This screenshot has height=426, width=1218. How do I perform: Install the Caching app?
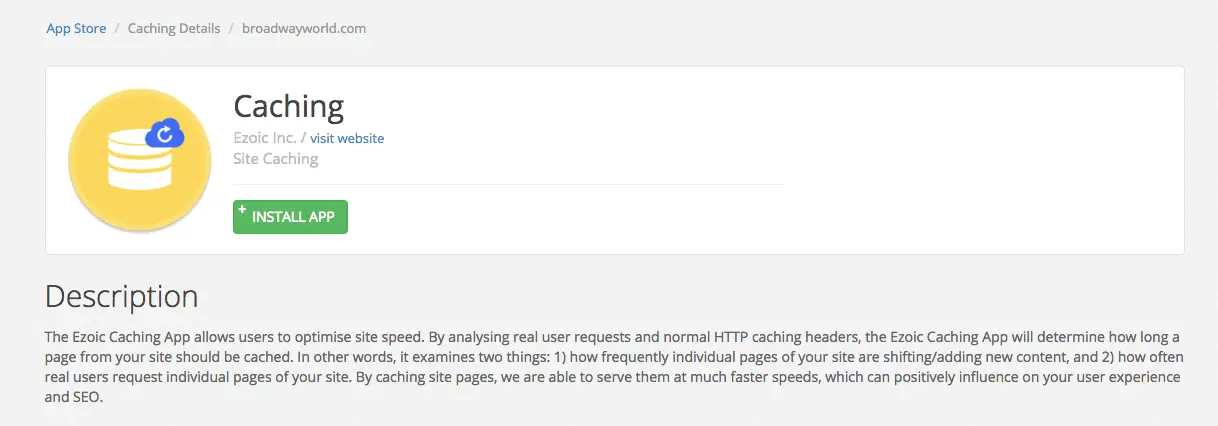(290, 217)
